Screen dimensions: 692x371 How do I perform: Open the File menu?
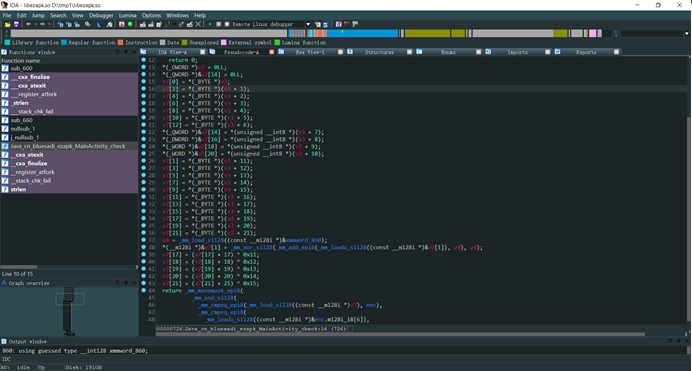point(7,15)
